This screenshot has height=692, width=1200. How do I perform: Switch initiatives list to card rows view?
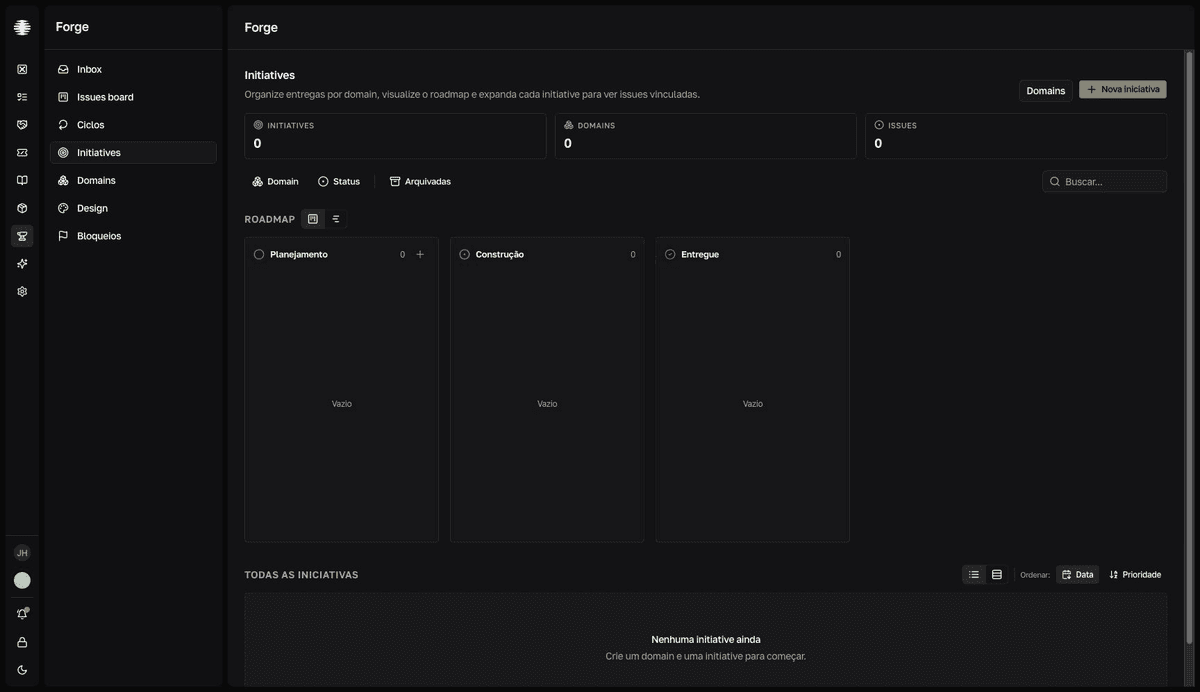[997, 575]
